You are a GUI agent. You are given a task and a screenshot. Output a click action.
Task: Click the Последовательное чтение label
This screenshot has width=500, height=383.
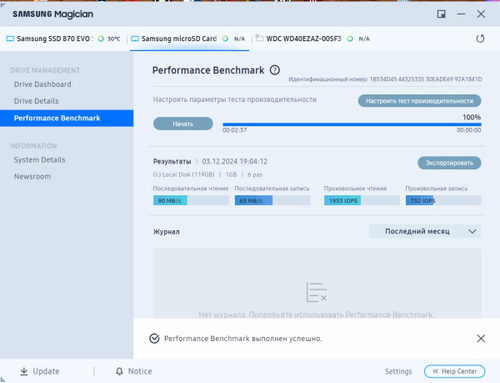191,188
